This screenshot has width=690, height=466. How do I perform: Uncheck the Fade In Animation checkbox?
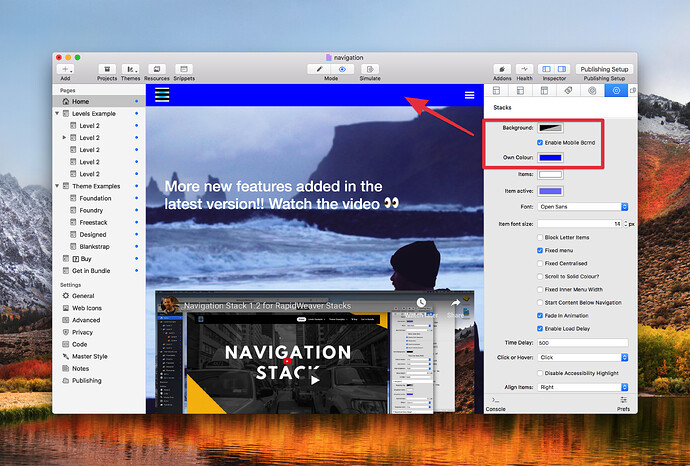(540, 316)
